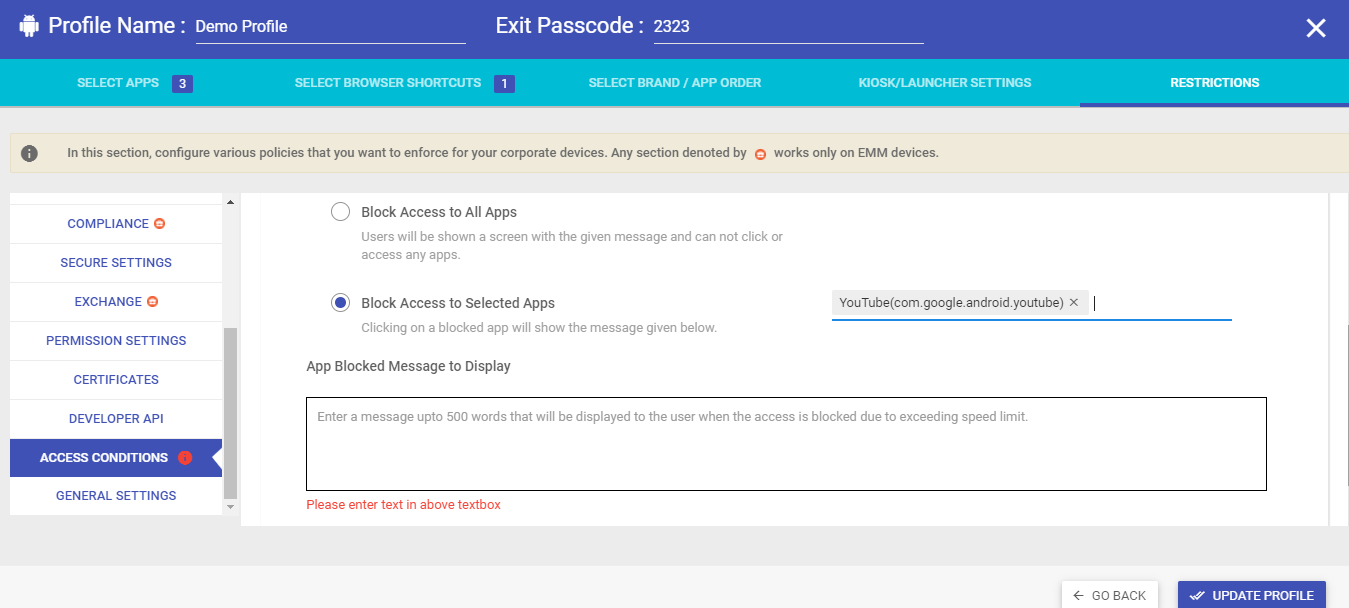Screen dimensions: 1349x608
Task: Remove the YouTube blocked app chip
Action: [x=1074, y=301]
